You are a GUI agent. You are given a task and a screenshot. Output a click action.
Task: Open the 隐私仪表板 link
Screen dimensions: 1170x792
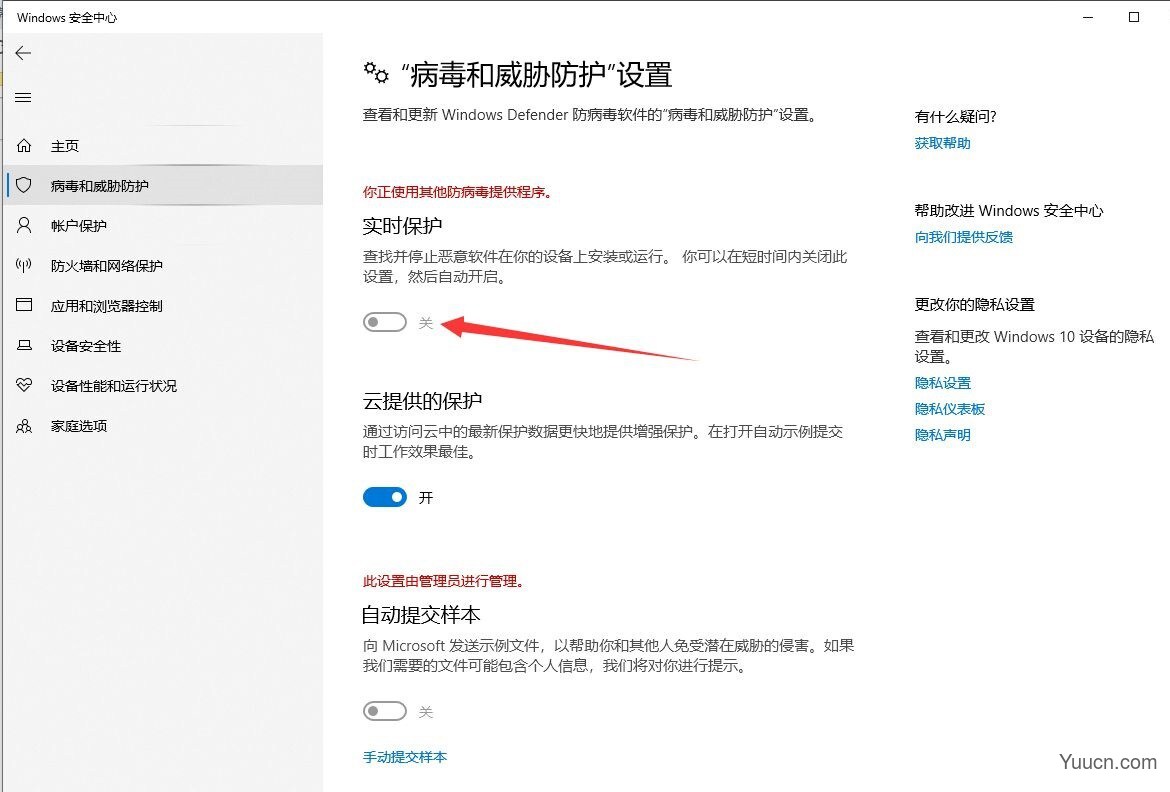(950, 409)
